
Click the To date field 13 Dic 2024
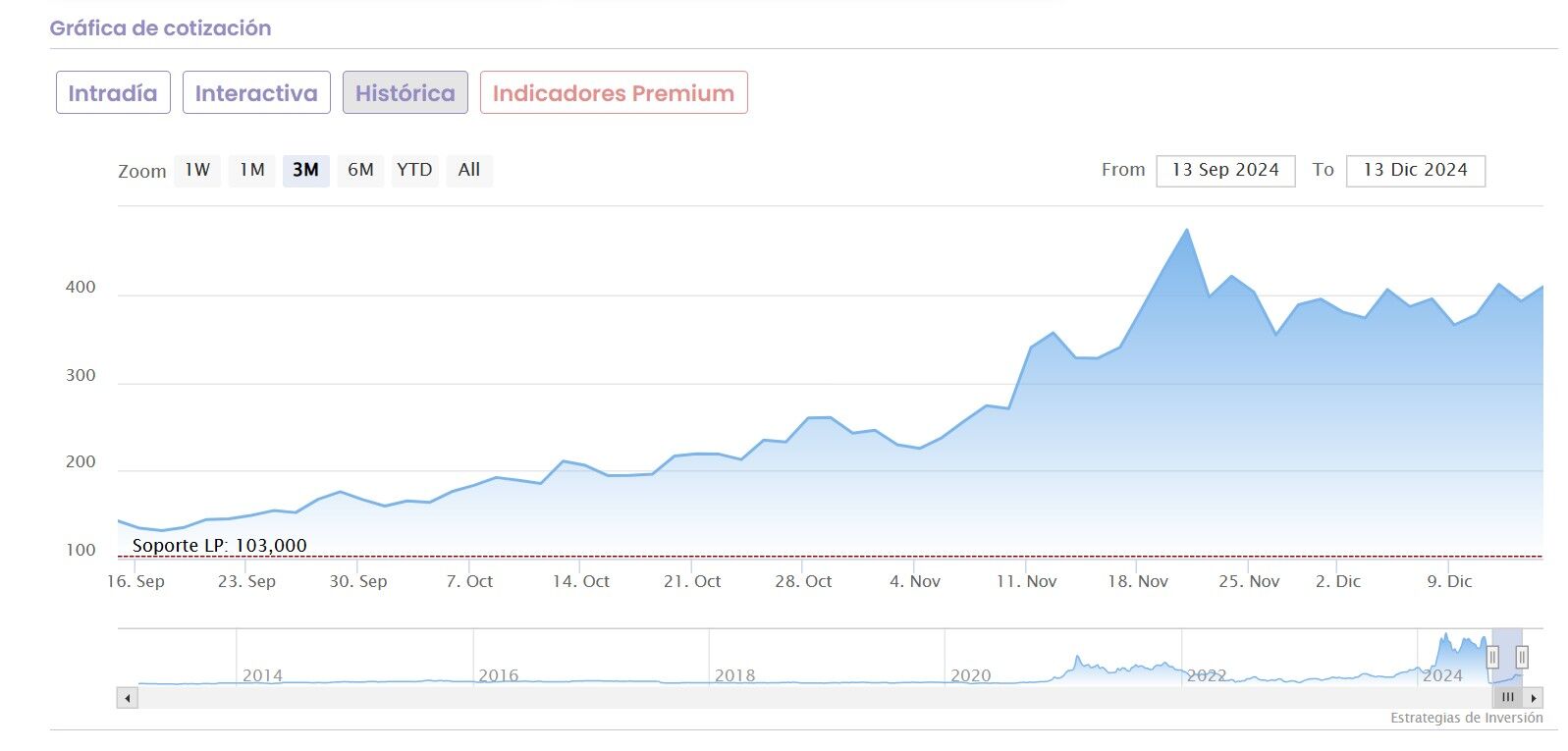1416,170
